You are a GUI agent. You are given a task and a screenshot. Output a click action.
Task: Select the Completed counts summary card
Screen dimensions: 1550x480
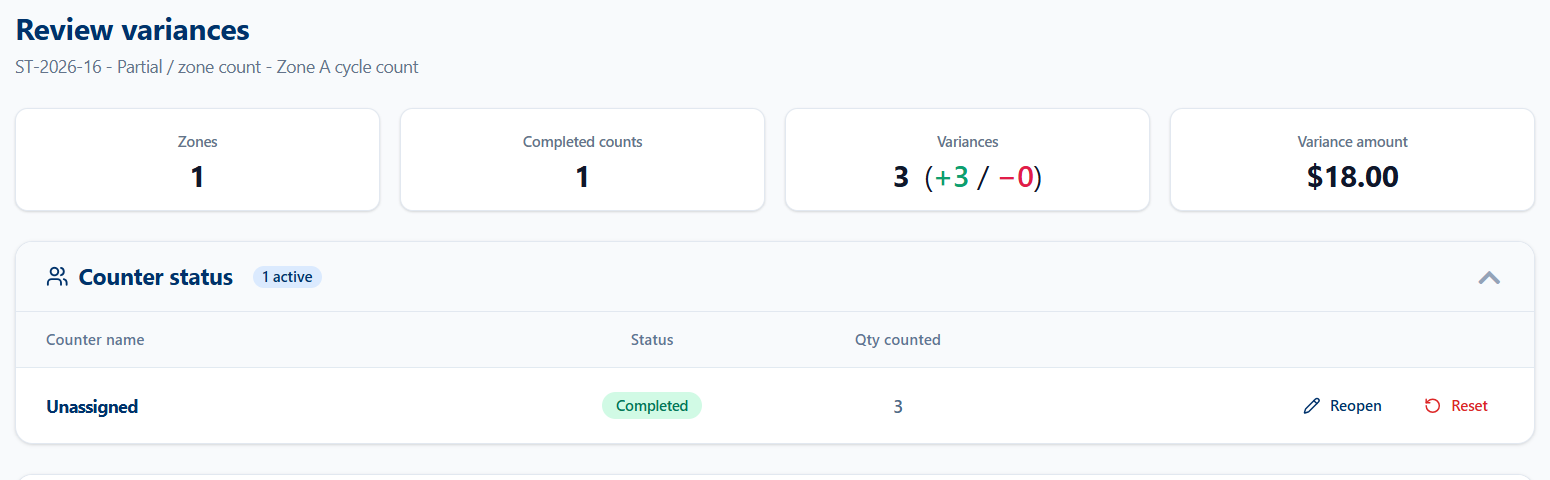[583, 160]
